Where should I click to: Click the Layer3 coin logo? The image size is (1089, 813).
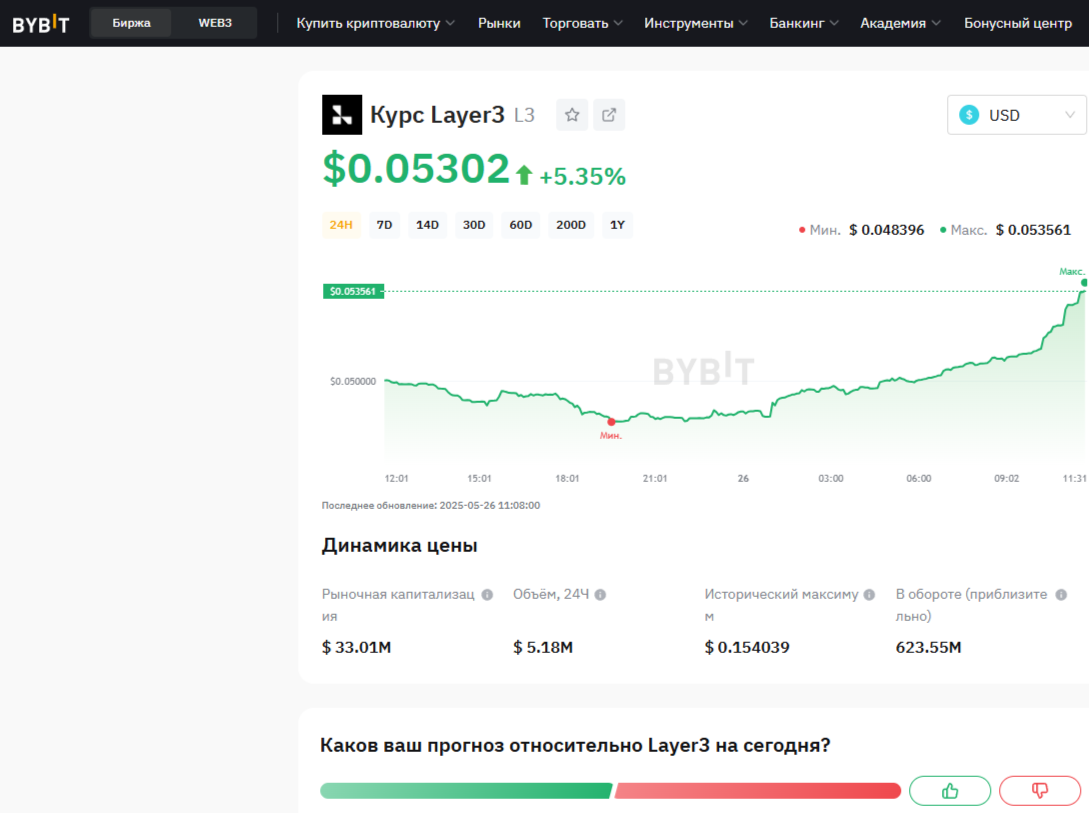click(342, 115)
